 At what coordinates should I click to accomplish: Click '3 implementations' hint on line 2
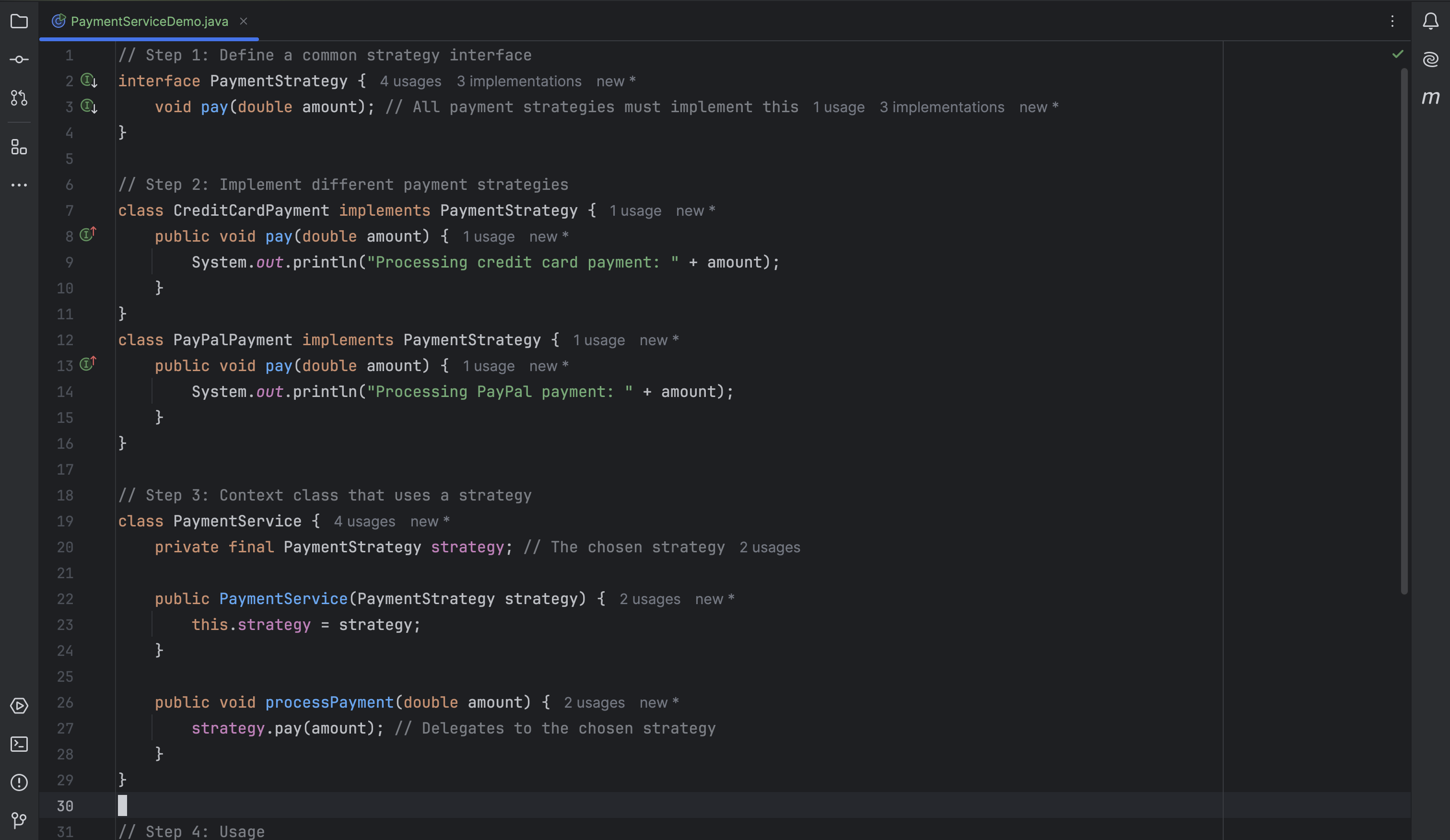[519, 82]
